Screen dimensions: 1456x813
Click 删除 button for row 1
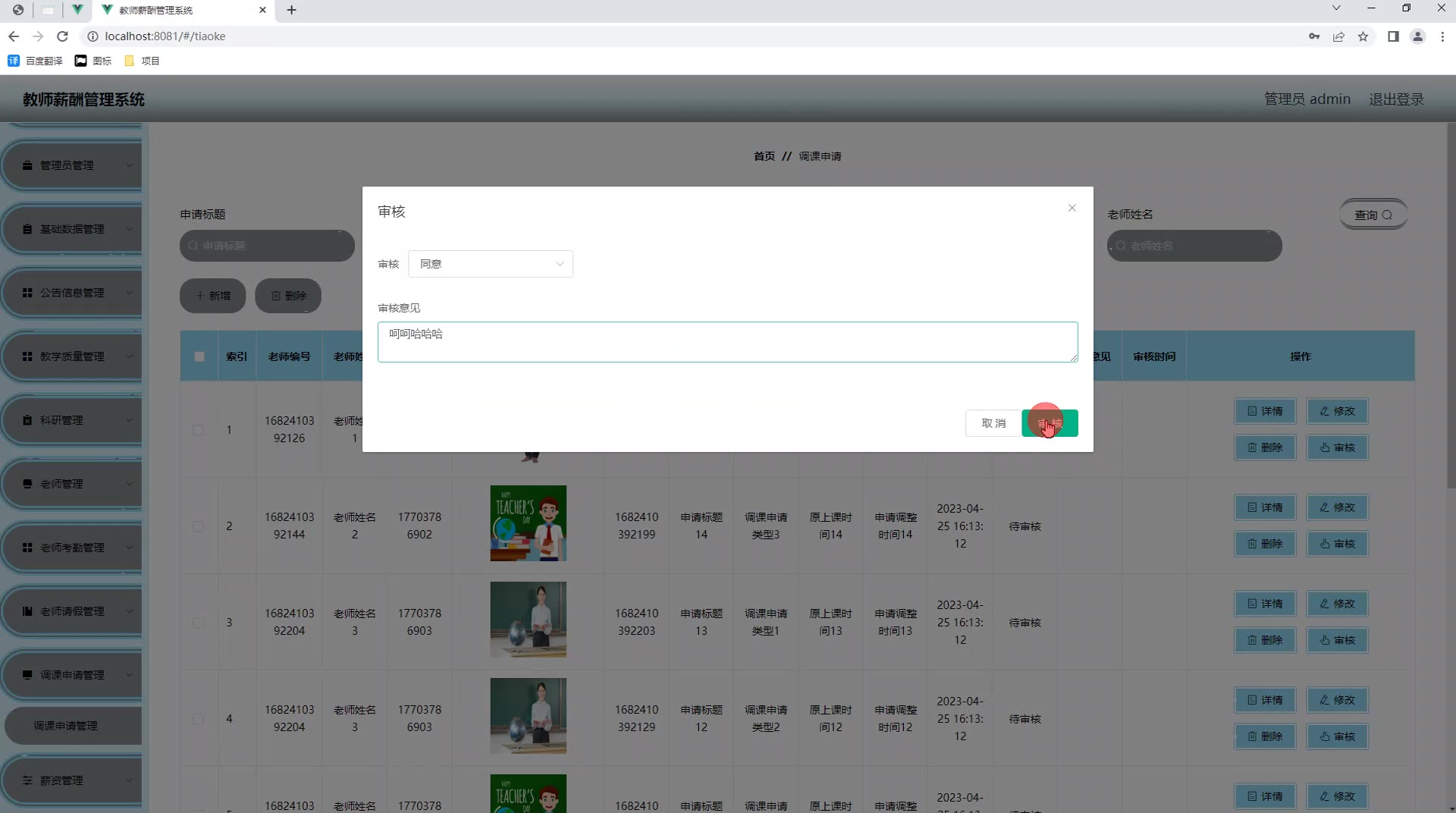[1265, 447]
